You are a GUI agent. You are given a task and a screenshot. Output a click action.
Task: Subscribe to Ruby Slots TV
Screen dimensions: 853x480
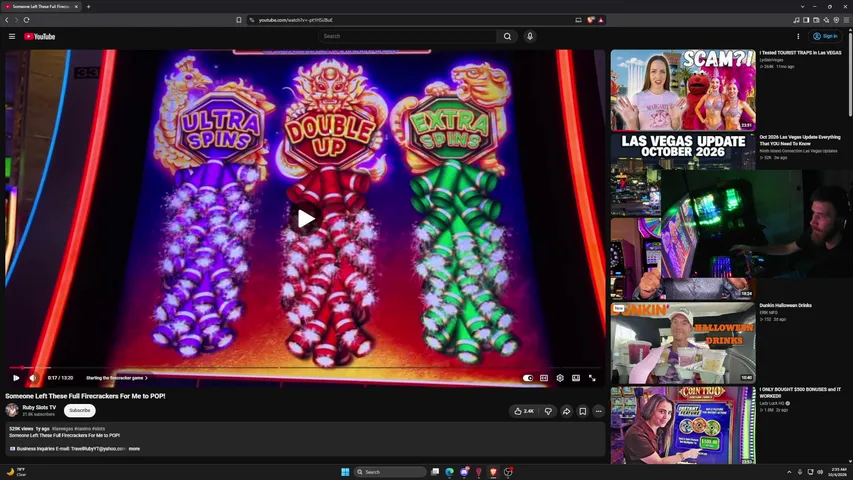(x=79, y=410)
